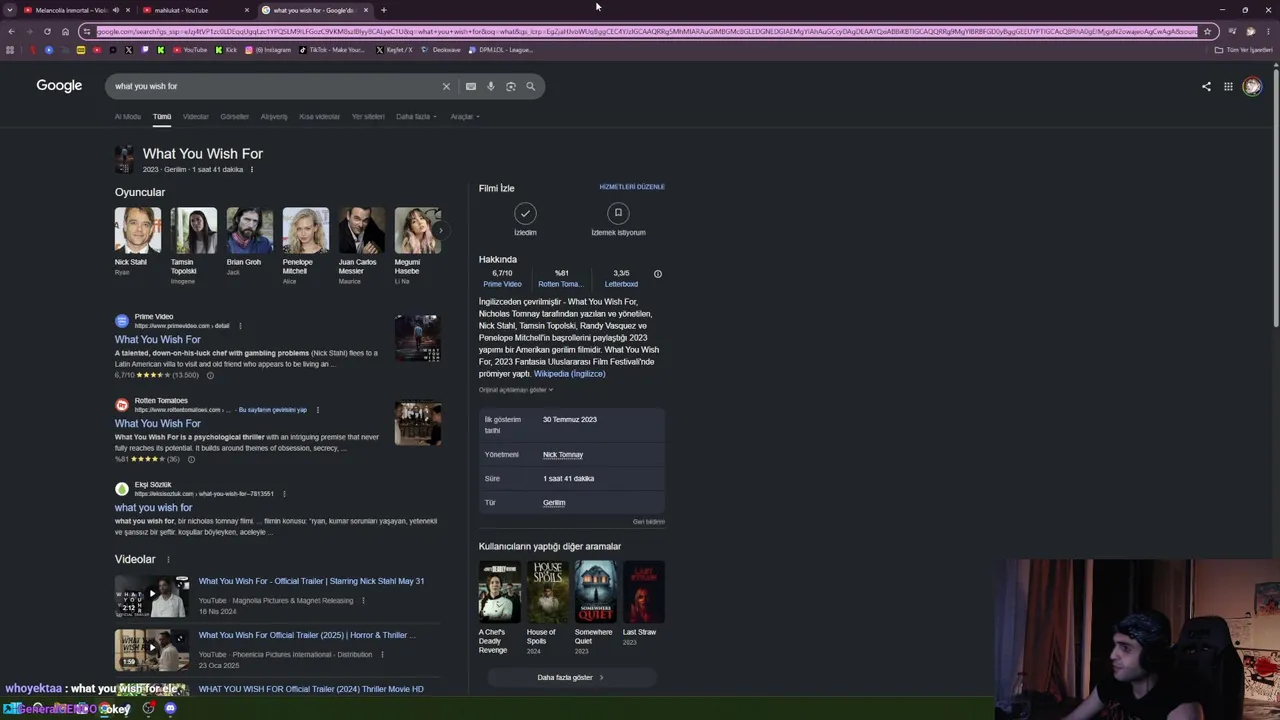This screenshot has width=1280, height=720.
Task: Bookmark this page with the star
Action: pyautogui.click(x=1207, y=31)
